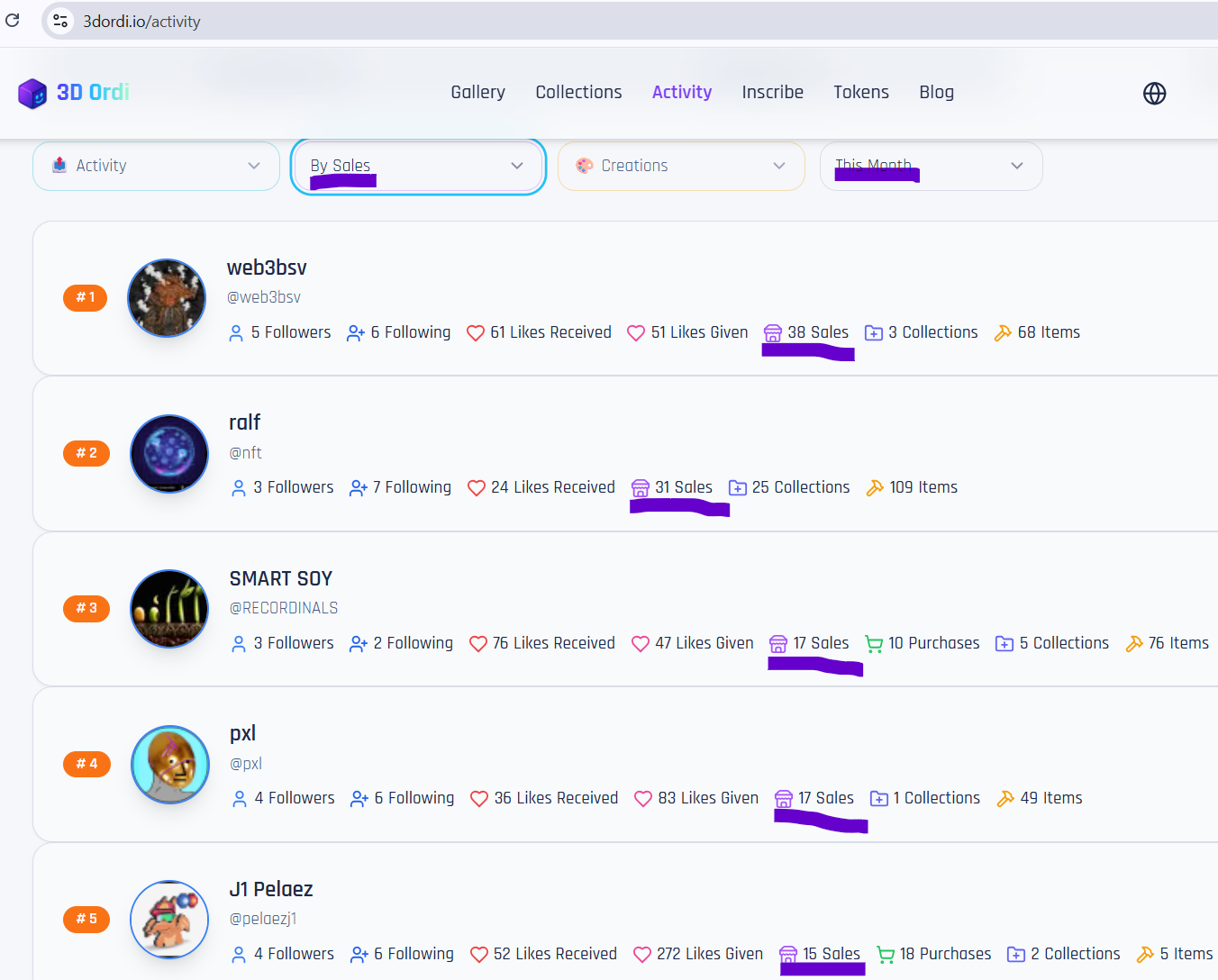Screen dimensions: 1218x980
Task: Click the collections folder icon for web3bsv
Action: [x=874, y=333]
